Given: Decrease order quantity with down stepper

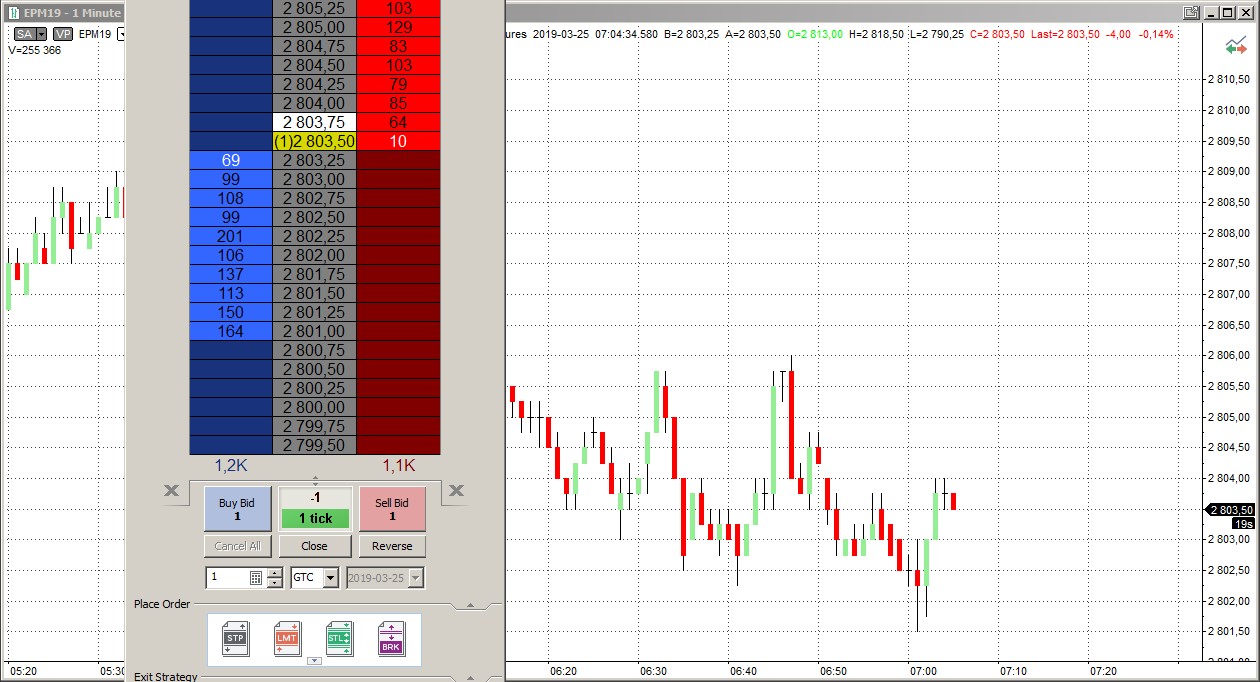Looking at the screenshot, I should click(275, 582).
